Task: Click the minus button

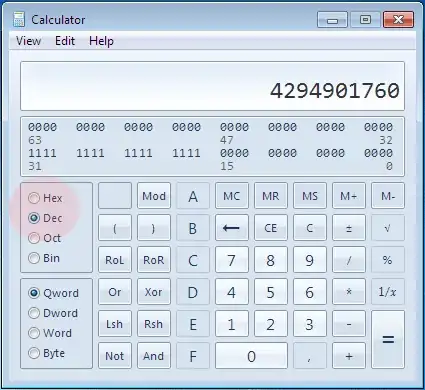Action: [x=349, y=324]
